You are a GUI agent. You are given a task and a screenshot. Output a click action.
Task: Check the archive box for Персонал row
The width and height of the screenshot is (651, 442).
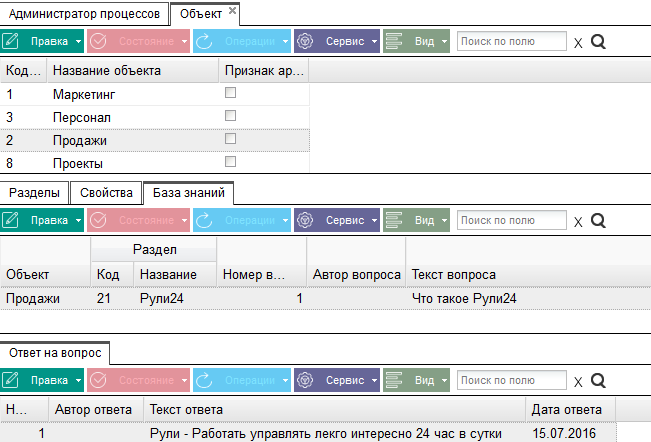(x=231, y=116)
